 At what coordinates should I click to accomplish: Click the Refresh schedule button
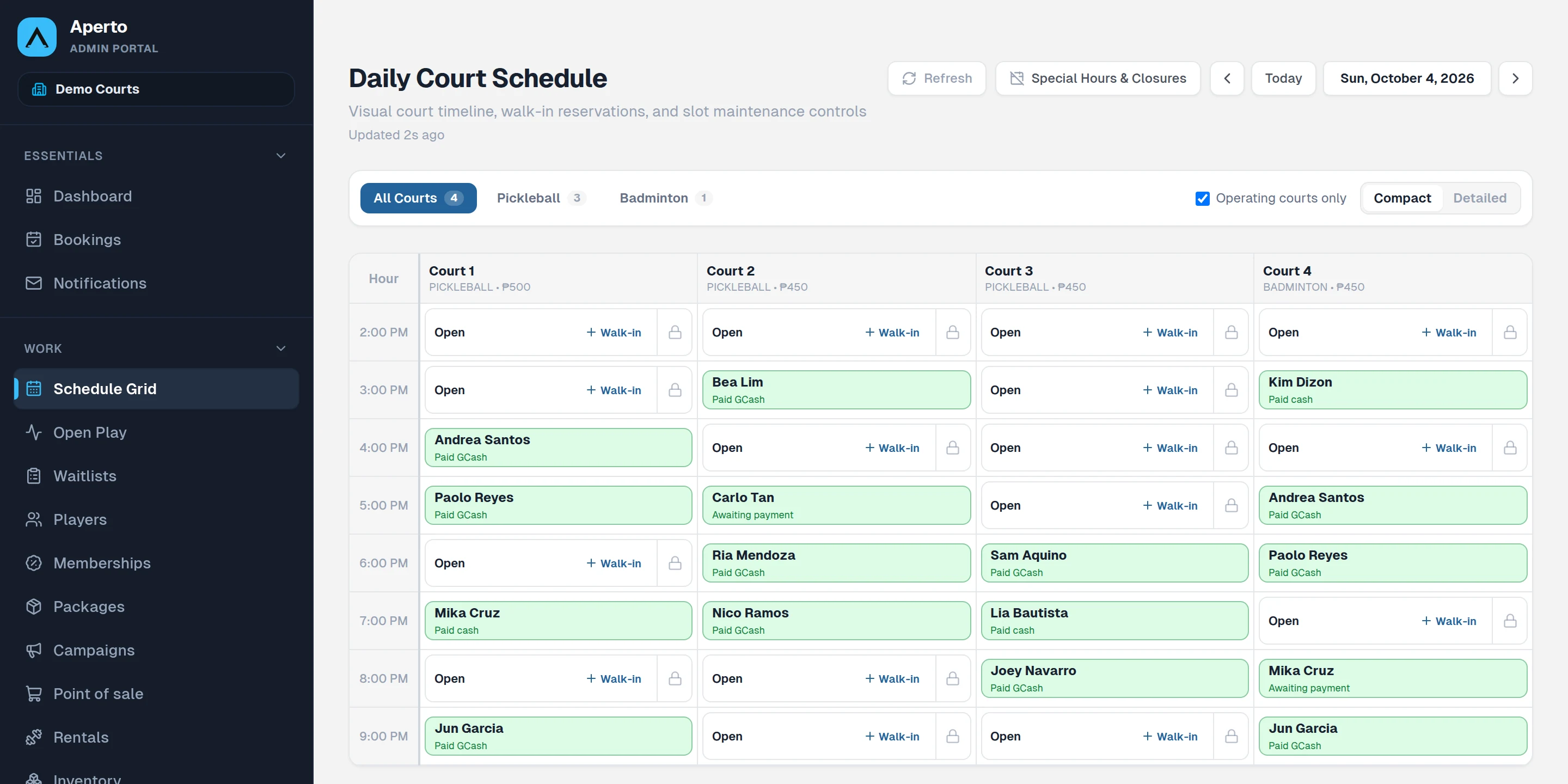(937, 78)
